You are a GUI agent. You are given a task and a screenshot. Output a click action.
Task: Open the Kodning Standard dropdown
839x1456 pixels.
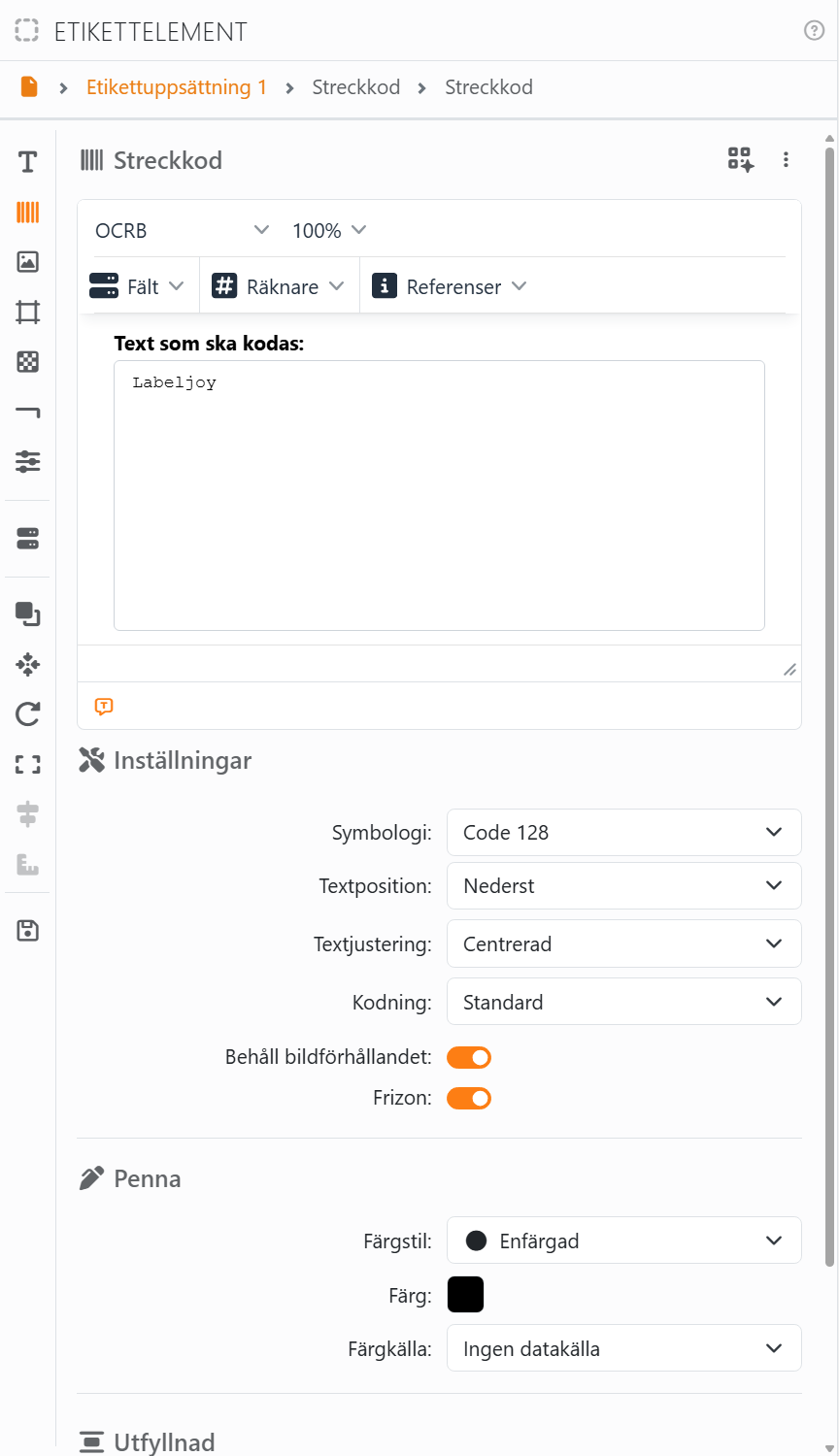(623, 1003)
